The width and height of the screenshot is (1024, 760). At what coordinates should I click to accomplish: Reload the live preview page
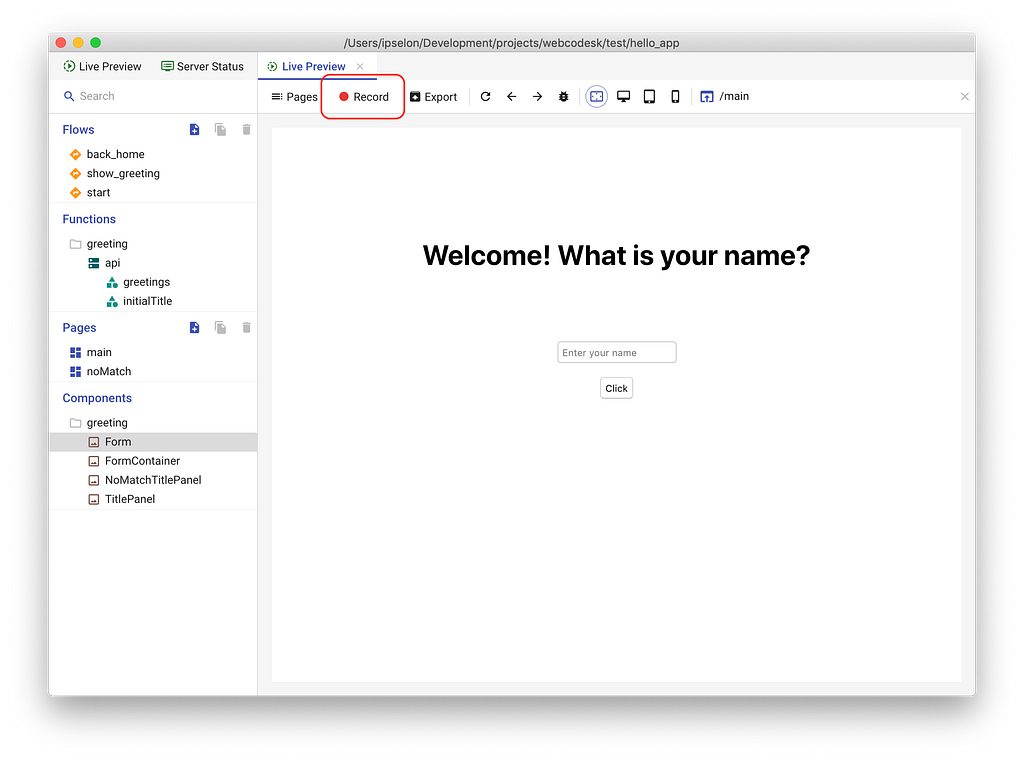485,97
